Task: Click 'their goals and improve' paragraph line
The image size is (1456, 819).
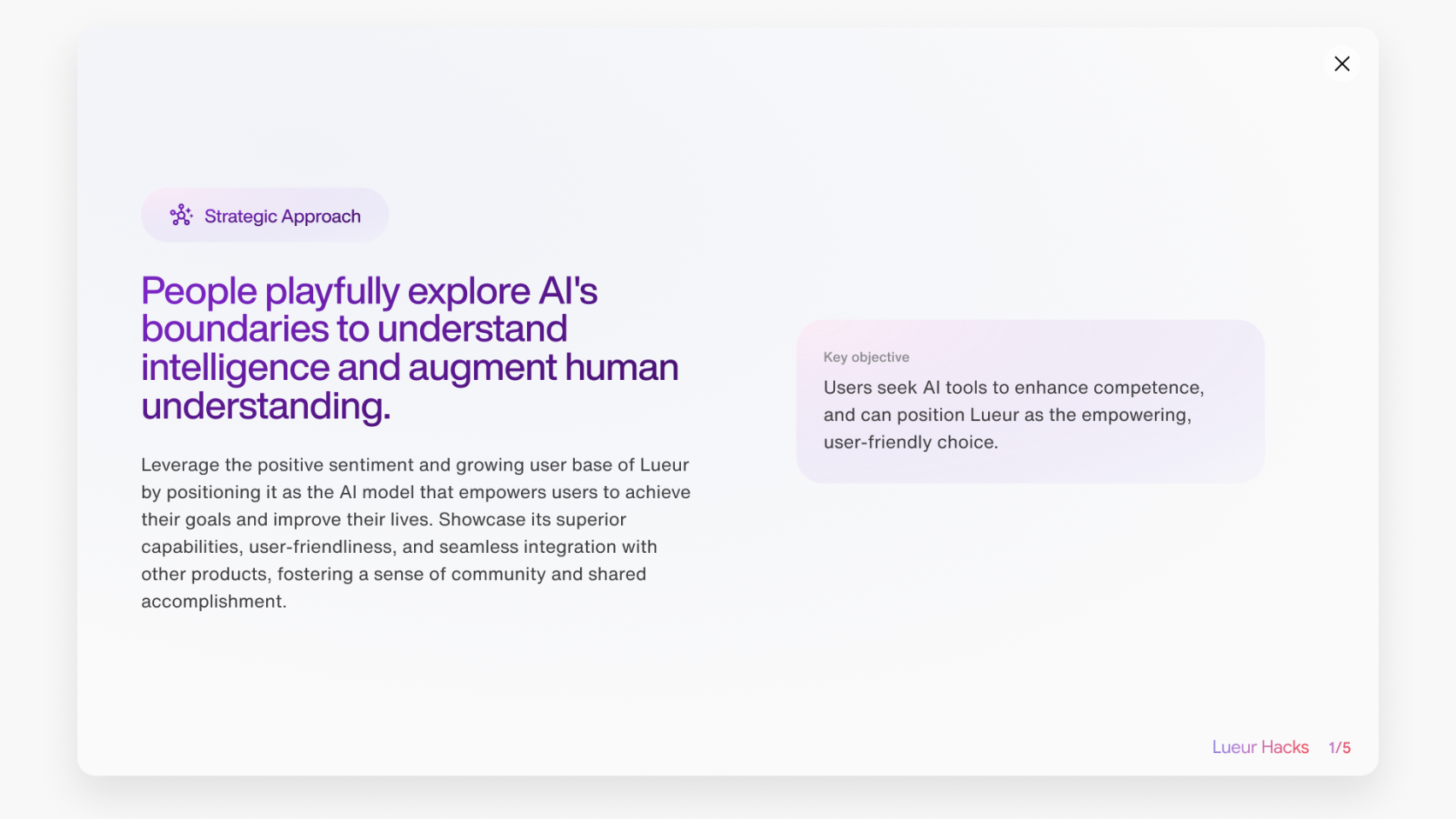Action: pyautogui.click(x=287, y=519)
